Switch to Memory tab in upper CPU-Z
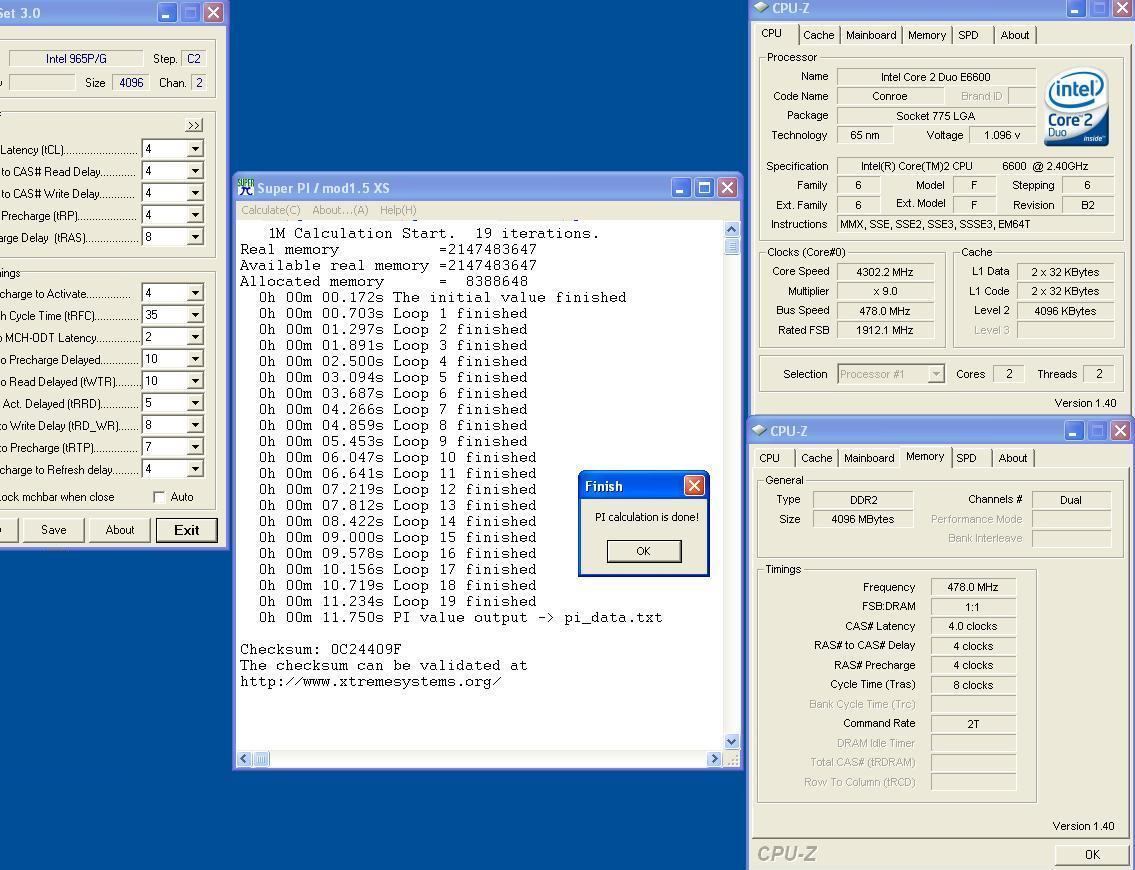Viewport: 1135px width, 870px height. (927, 35)
